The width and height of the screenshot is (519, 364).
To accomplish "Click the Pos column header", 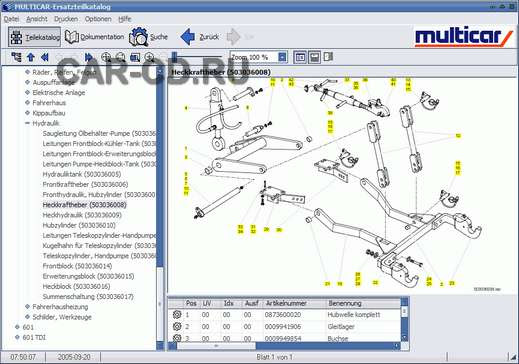I will [191, 303].
